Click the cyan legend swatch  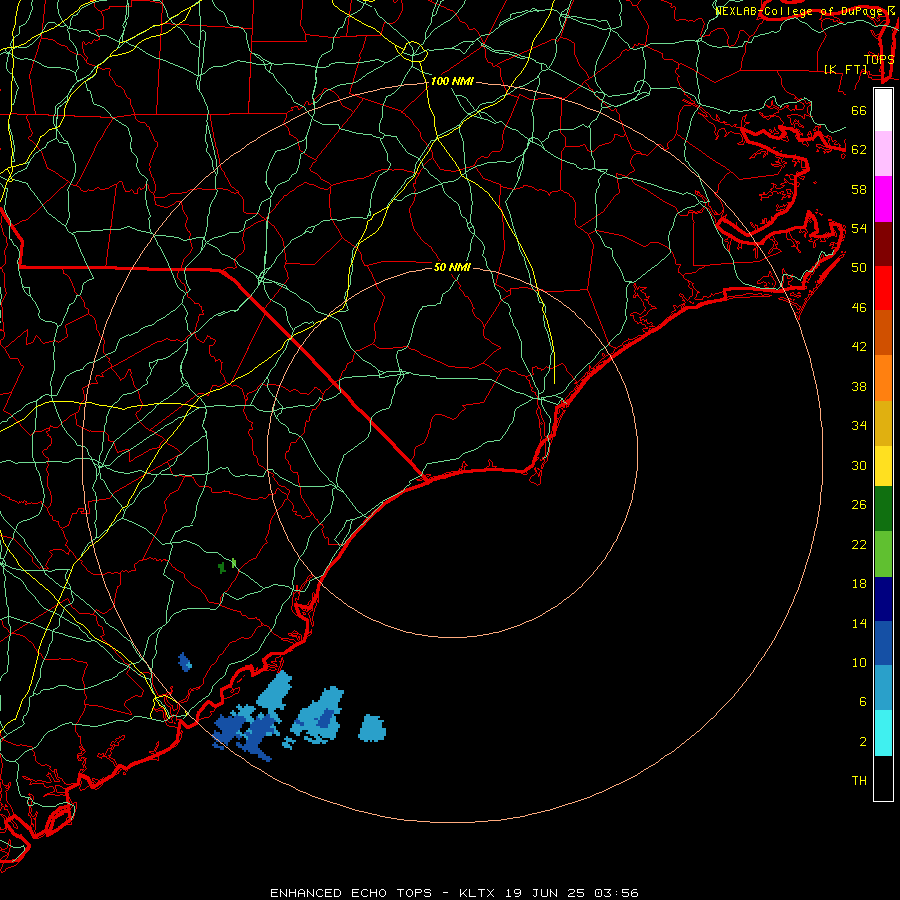coord(883,733)
